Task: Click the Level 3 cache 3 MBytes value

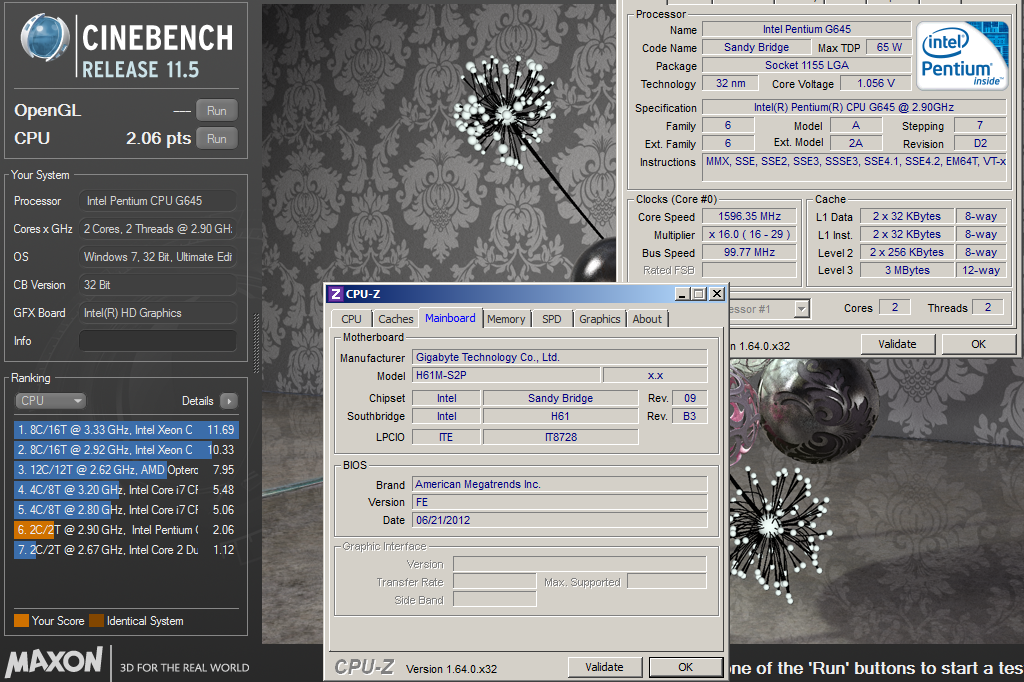Action: pyautogui.click(x=906, y=270)
